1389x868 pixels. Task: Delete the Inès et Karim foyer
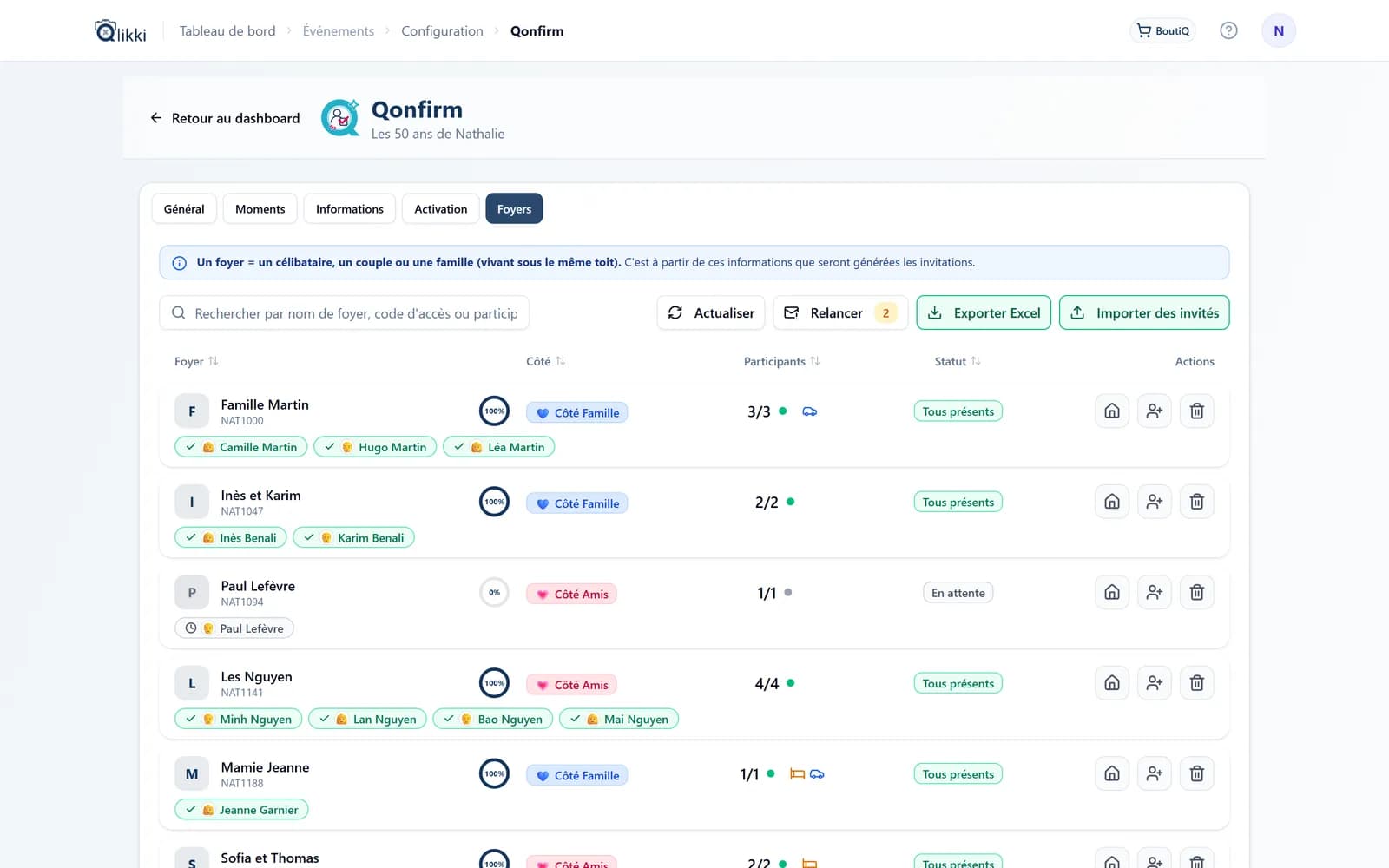pos(1197,502)
